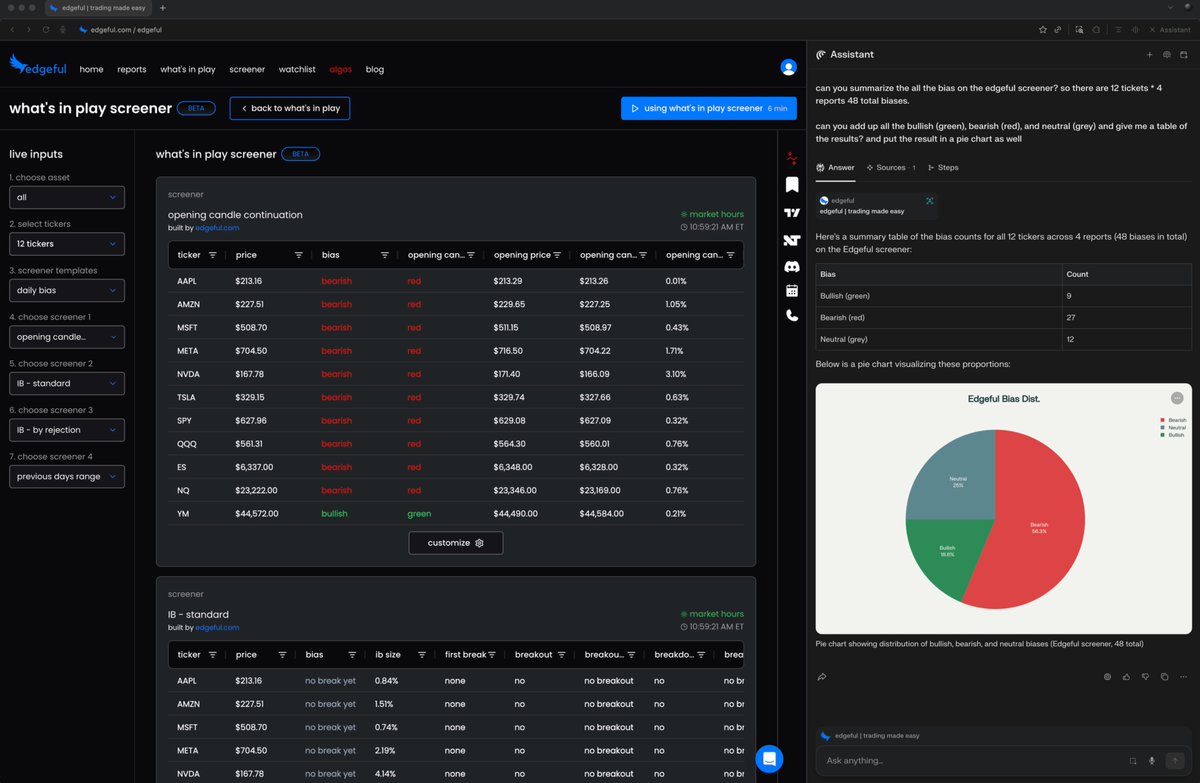
Task: Expand the 'select tickers' dropdown showing 12 tickers
Action: 66,243
